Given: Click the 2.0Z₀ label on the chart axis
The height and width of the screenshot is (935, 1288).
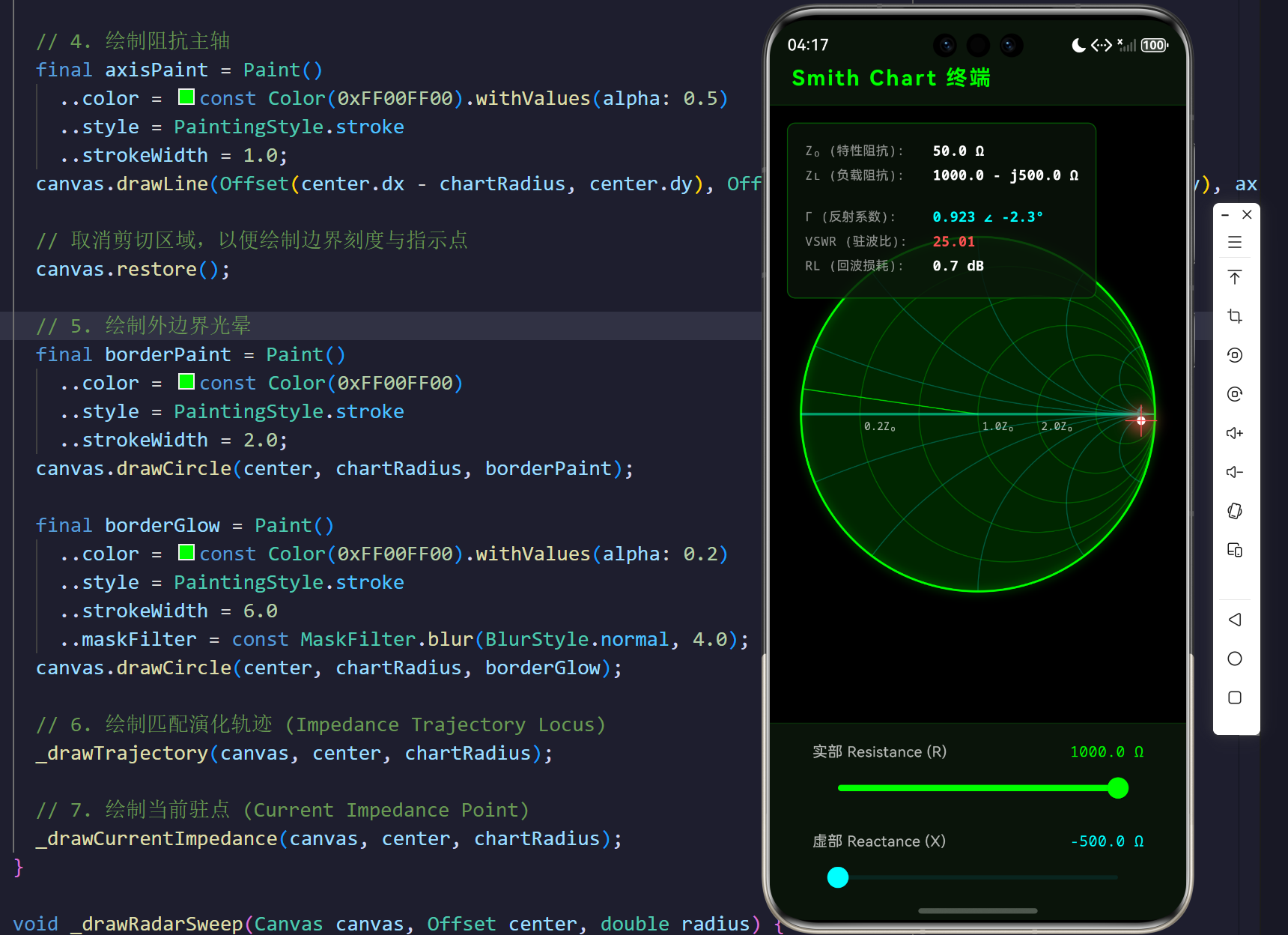Looking at the screenshot, I should (x=1057, y=426).
